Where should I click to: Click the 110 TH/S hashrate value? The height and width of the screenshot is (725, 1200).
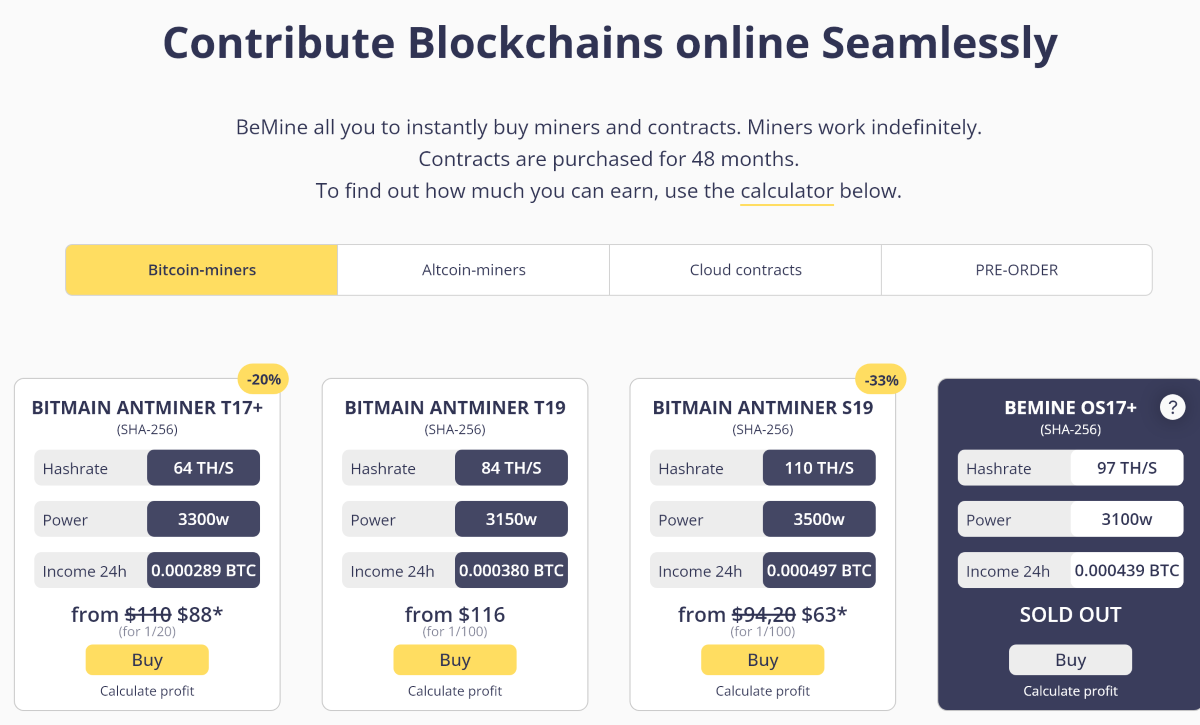point(819,468)
